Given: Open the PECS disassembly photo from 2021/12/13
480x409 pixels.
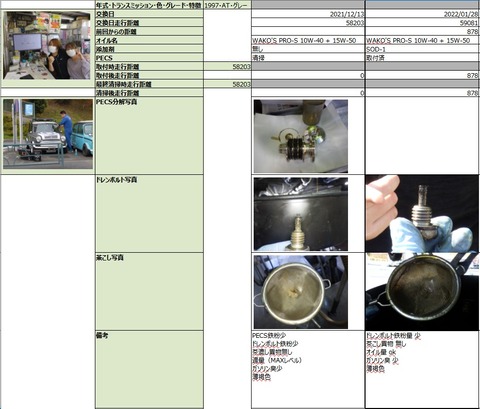Looking at the screenshot, I should (301, 136).
